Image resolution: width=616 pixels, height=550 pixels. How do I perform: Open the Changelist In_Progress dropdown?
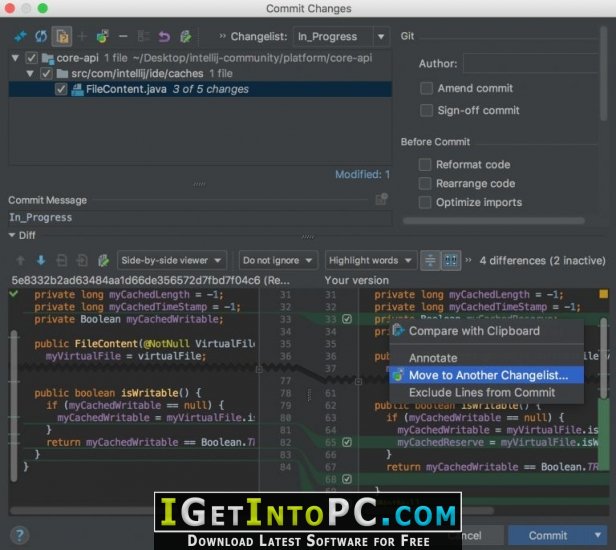click(341, 37)
